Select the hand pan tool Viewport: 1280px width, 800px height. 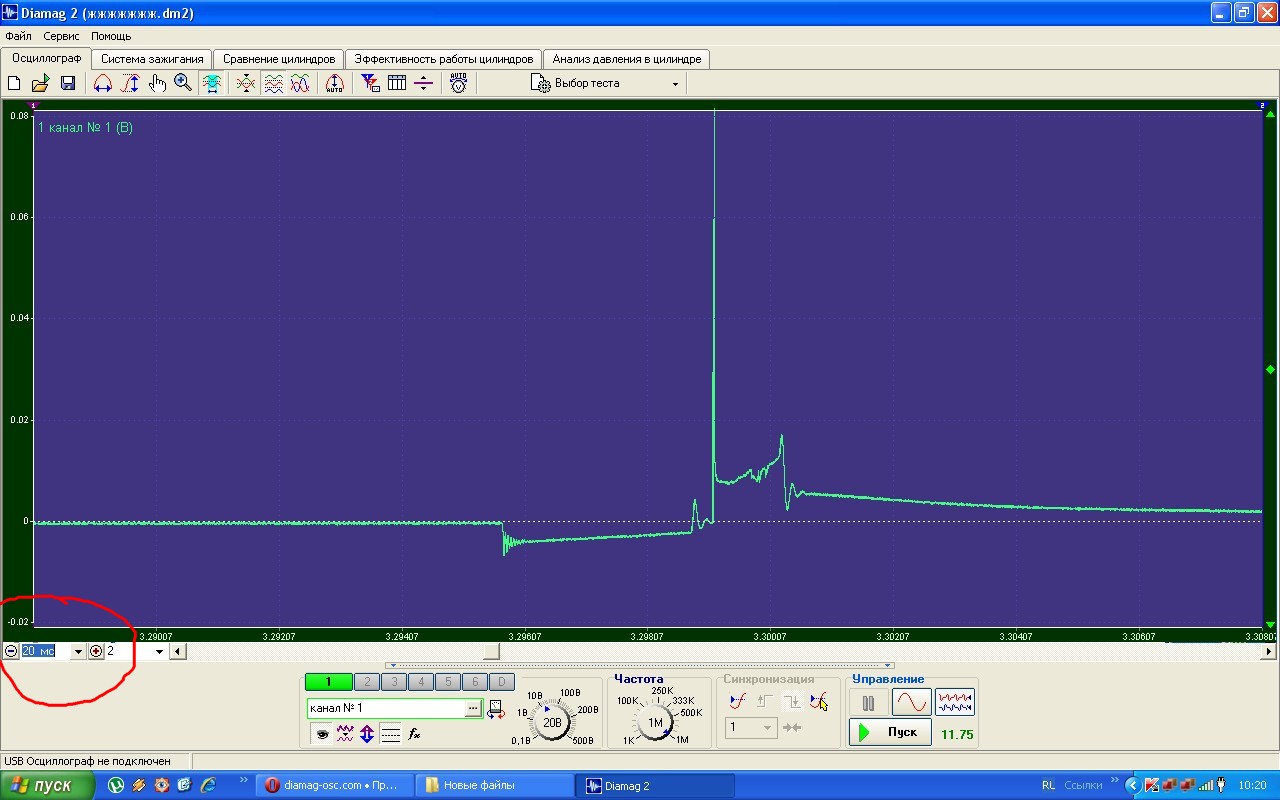click(x=157, y=84)
